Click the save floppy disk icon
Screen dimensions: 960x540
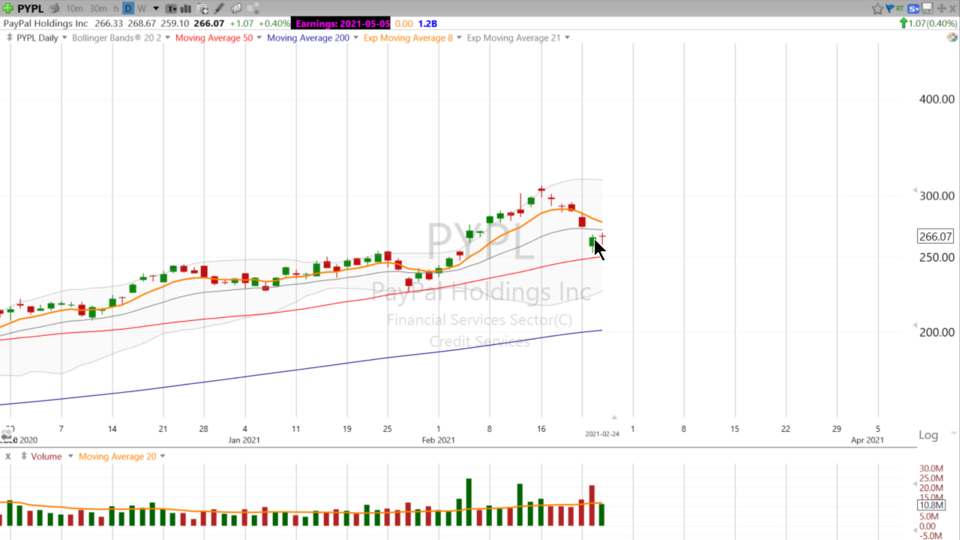tap(928, 9)
